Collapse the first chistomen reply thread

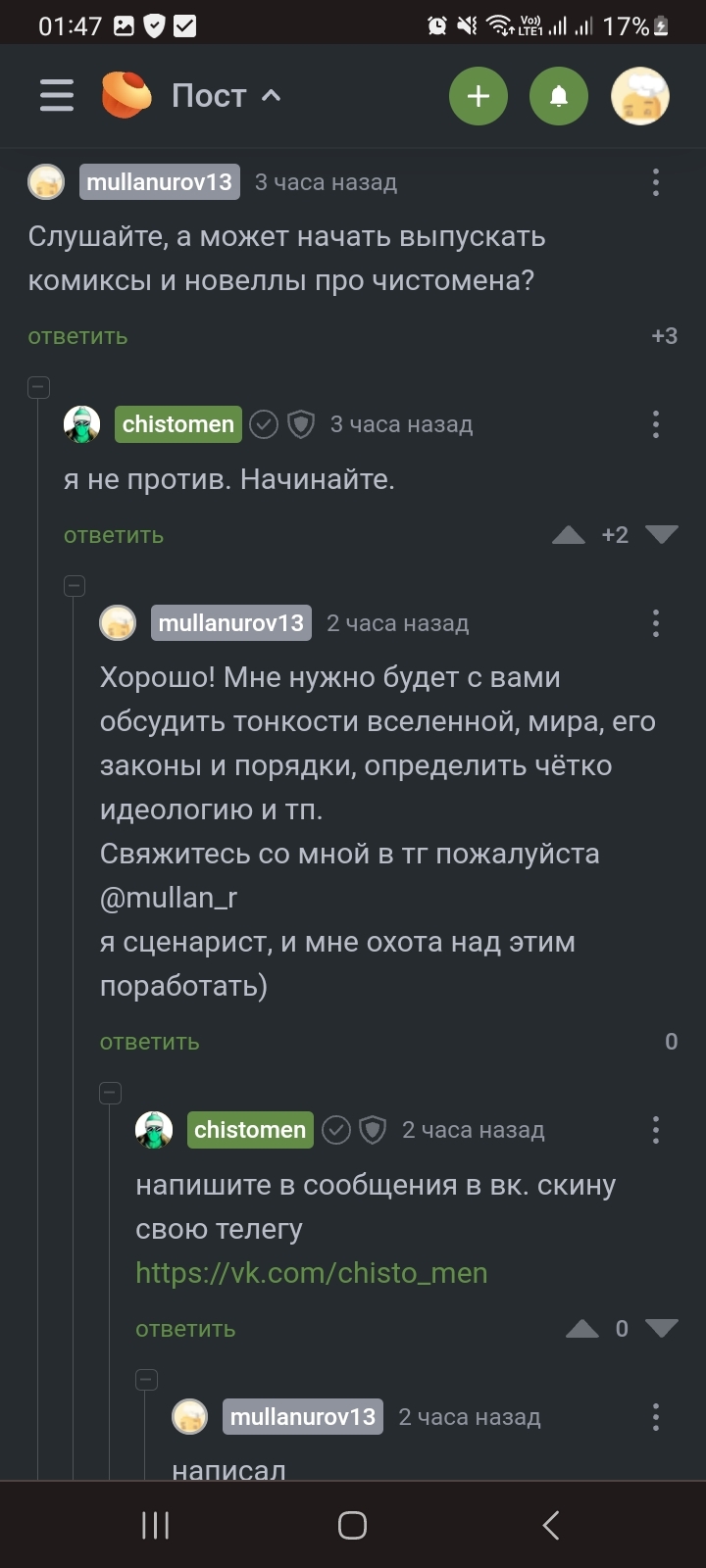(x=38, y=387)
